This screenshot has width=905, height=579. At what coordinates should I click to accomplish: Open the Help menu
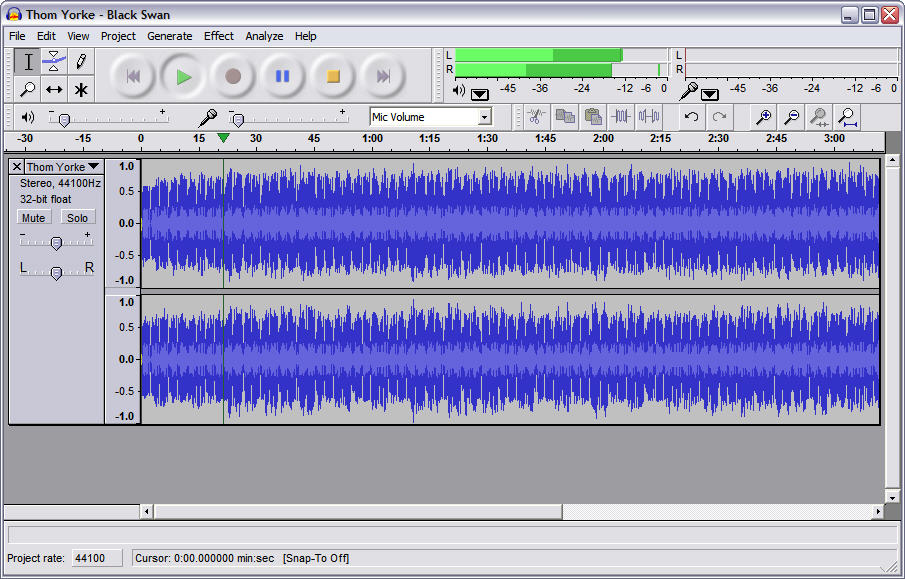coord(305,36)
